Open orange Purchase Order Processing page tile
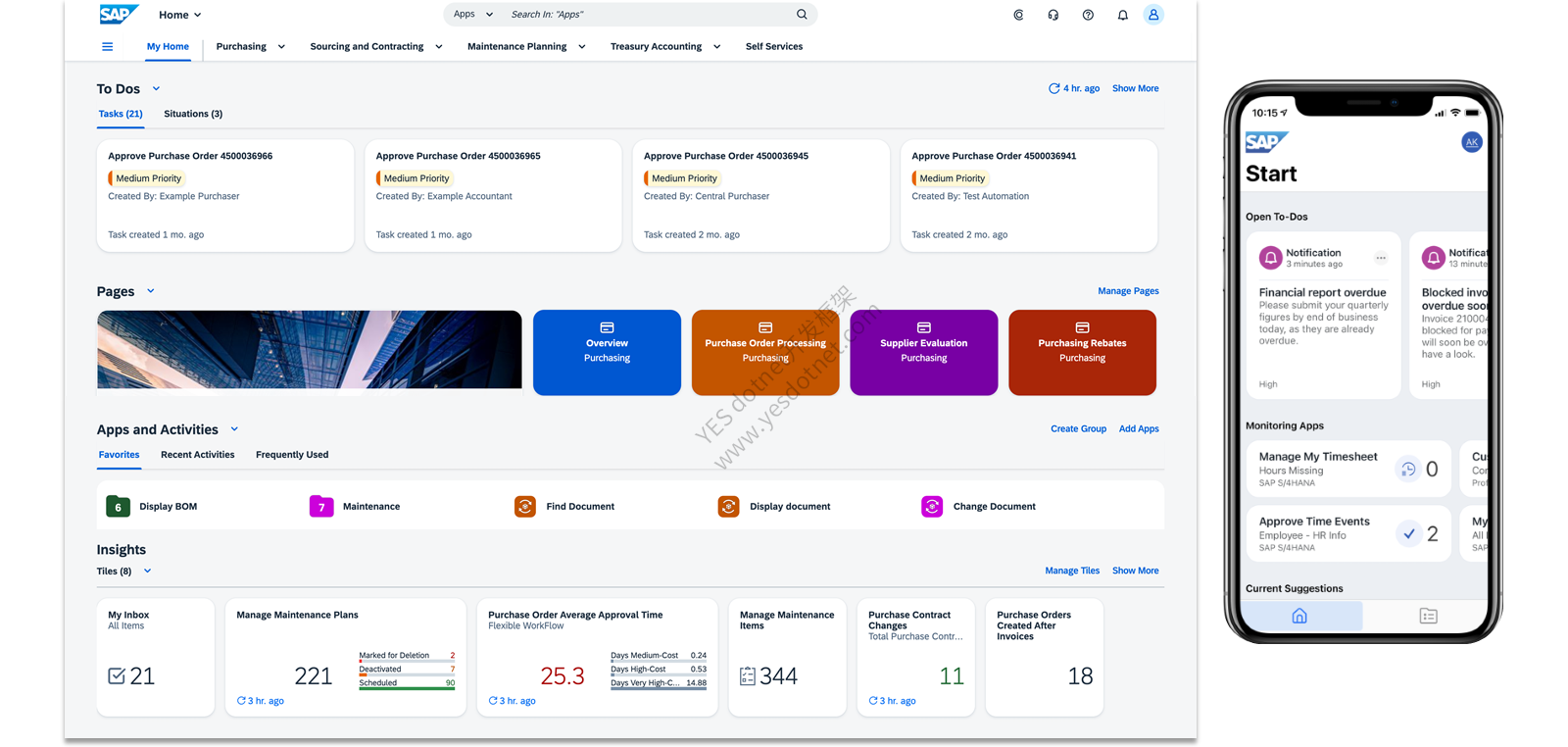The width and height of the screenshot is (1568, 747). click(x=765, y=353)
